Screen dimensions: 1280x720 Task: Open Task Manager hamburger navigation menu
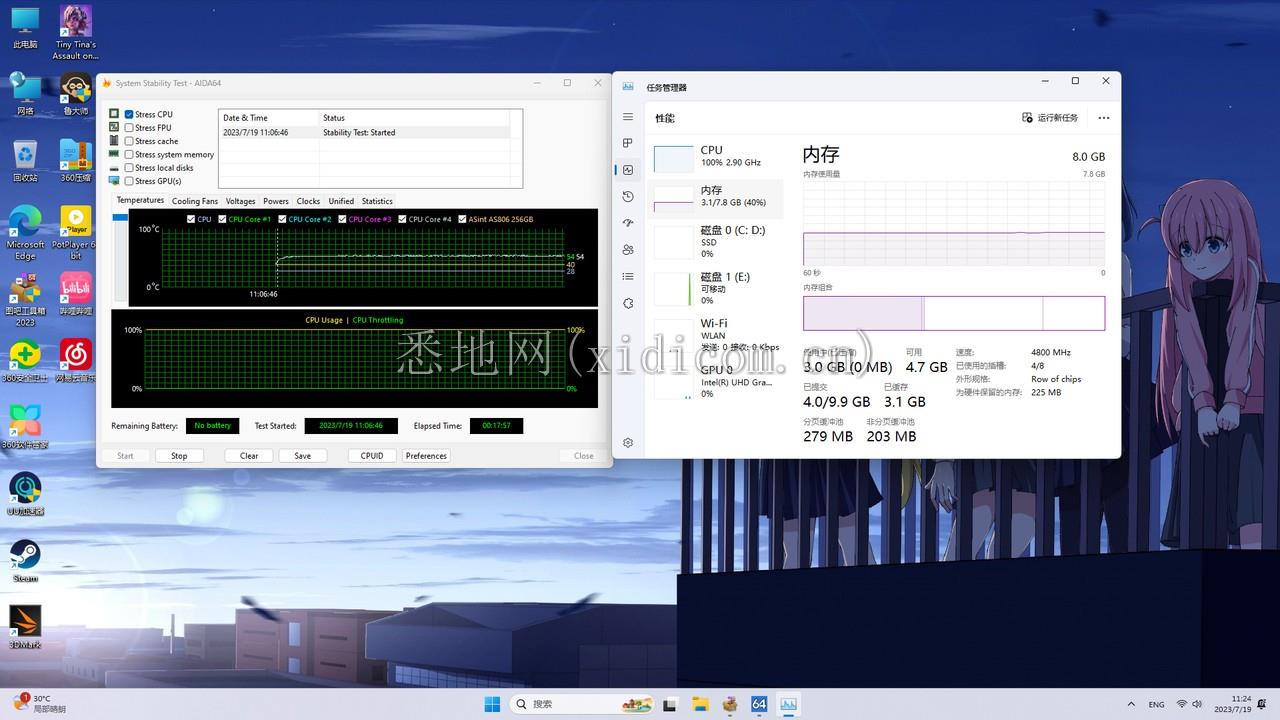coord(628,118)
